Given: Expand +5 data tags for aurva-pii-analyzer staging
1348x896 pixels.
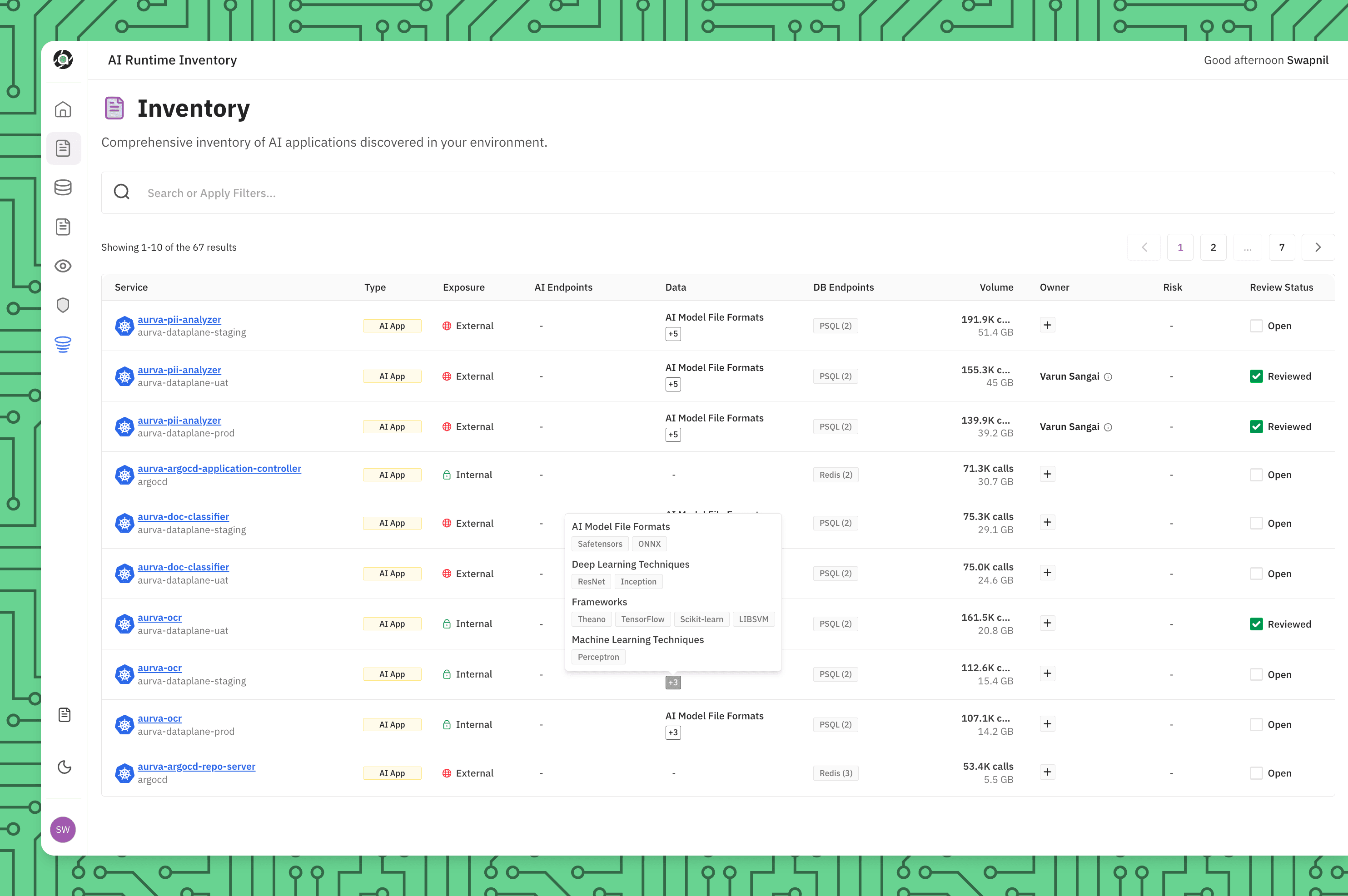Looking at the screenshot, I should click(673, 334).
